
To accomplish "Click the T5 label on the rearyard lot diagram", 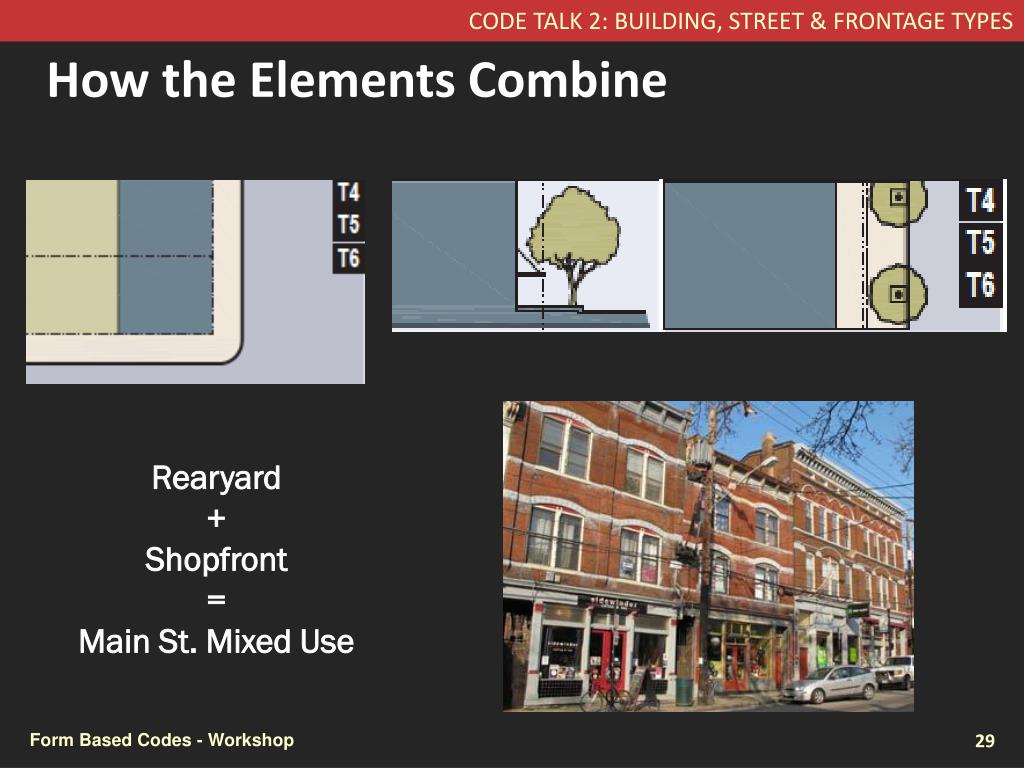I will coord(349,225).
